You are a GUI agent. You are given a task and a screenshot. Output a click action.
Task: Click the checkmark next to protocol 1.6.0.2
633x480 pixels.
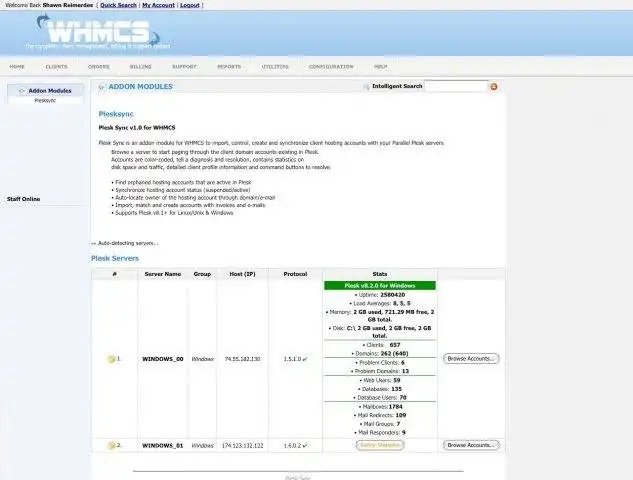point(305,445)
